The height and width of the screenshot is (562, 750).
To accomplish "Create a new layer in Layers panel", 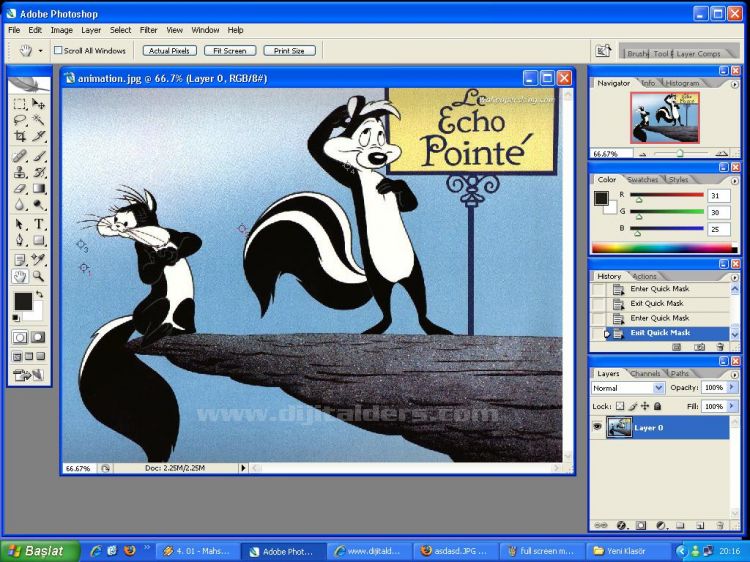I will pos(700,525).
